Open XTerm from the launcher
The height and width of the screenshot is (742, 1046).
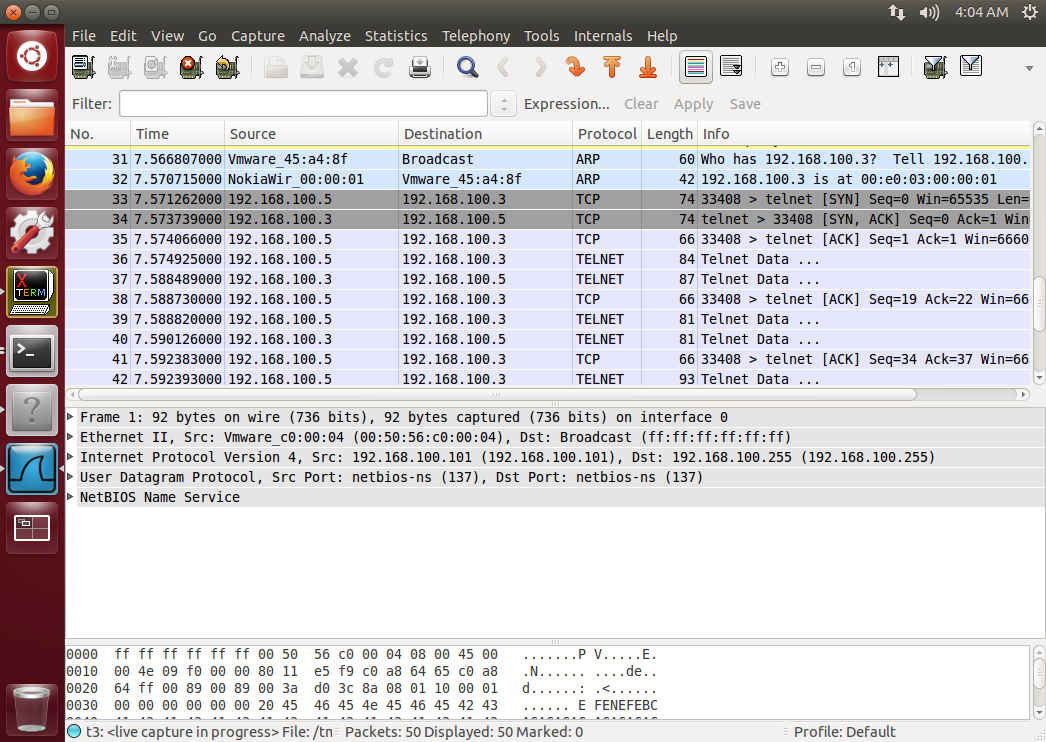[x=31, y=292]
